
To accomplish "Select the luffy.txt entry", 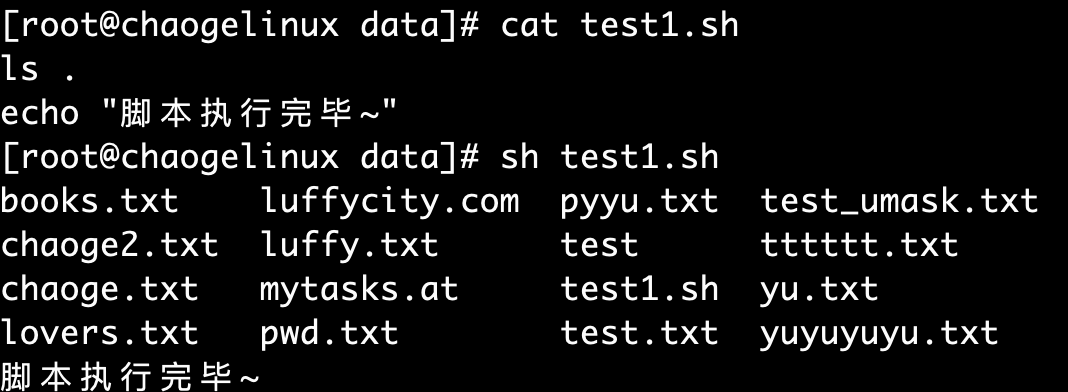I will click(x=349, y=246).
